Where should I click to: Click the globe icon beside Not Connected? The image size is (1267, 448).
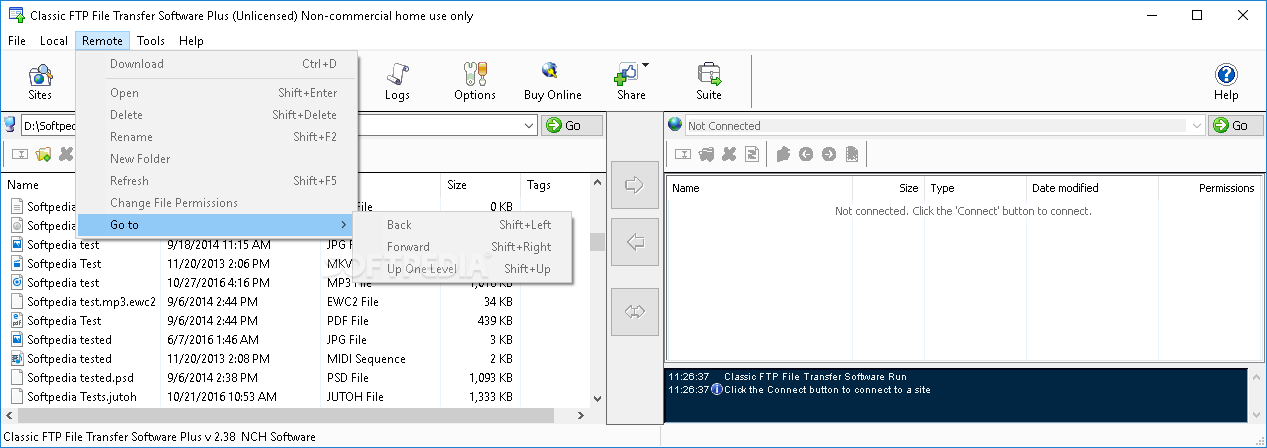[x=675, y=125]
